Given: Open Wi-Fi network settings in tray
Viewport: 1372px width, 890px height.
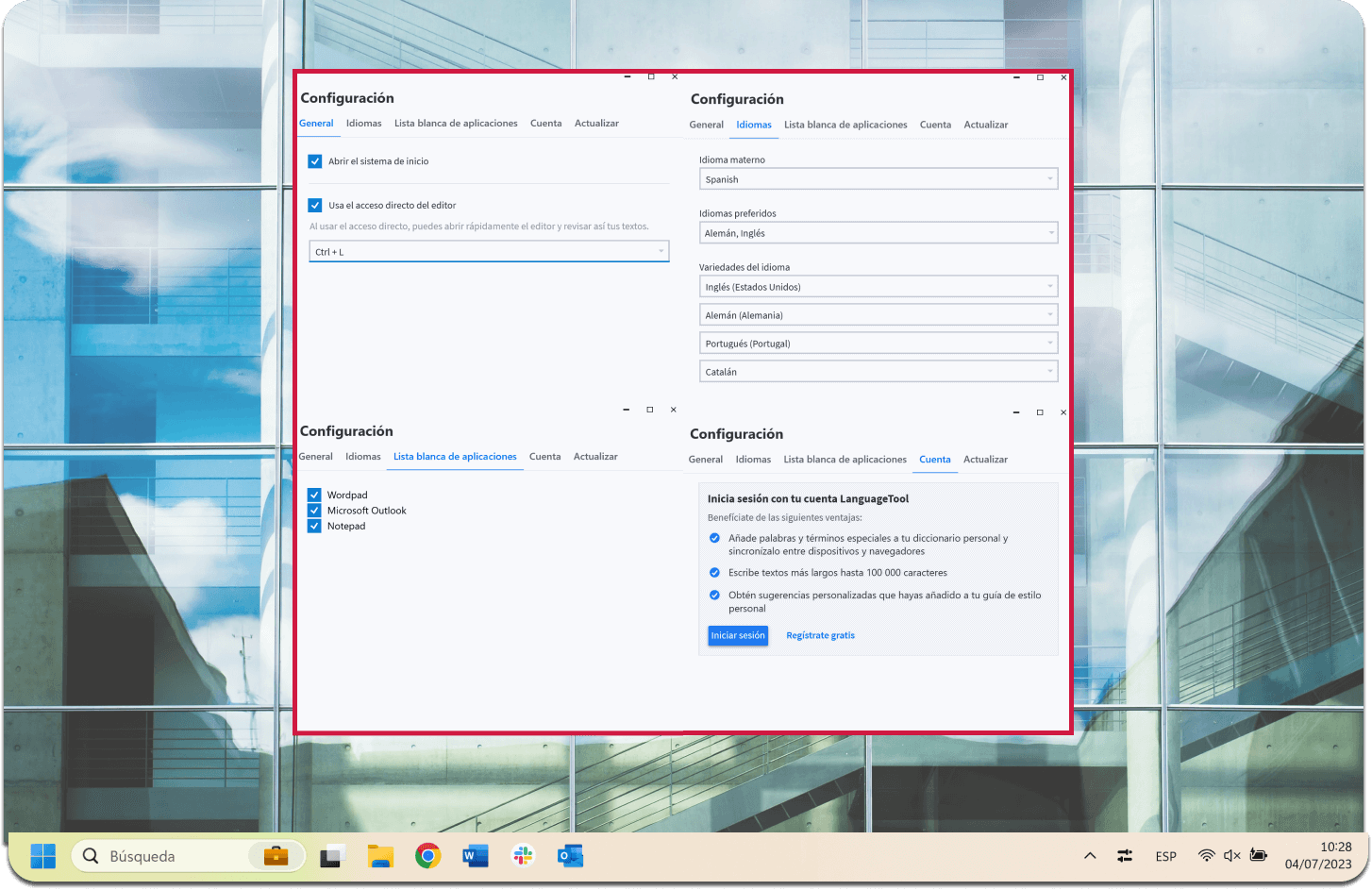Looking at the screenshot, I should coord(1206,856).
